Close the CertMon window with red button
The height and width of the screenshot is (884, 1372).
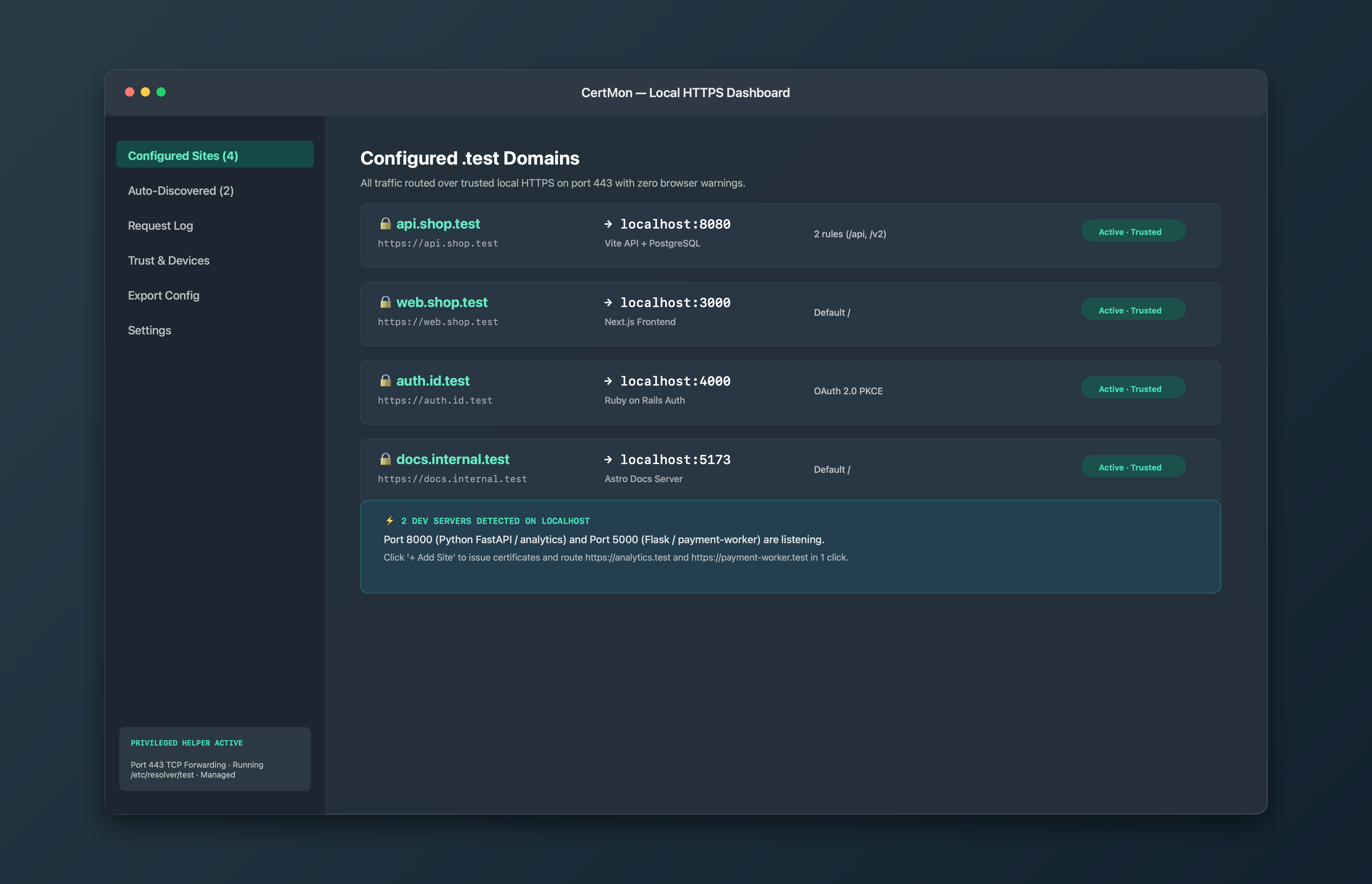[x=130, y=92]
